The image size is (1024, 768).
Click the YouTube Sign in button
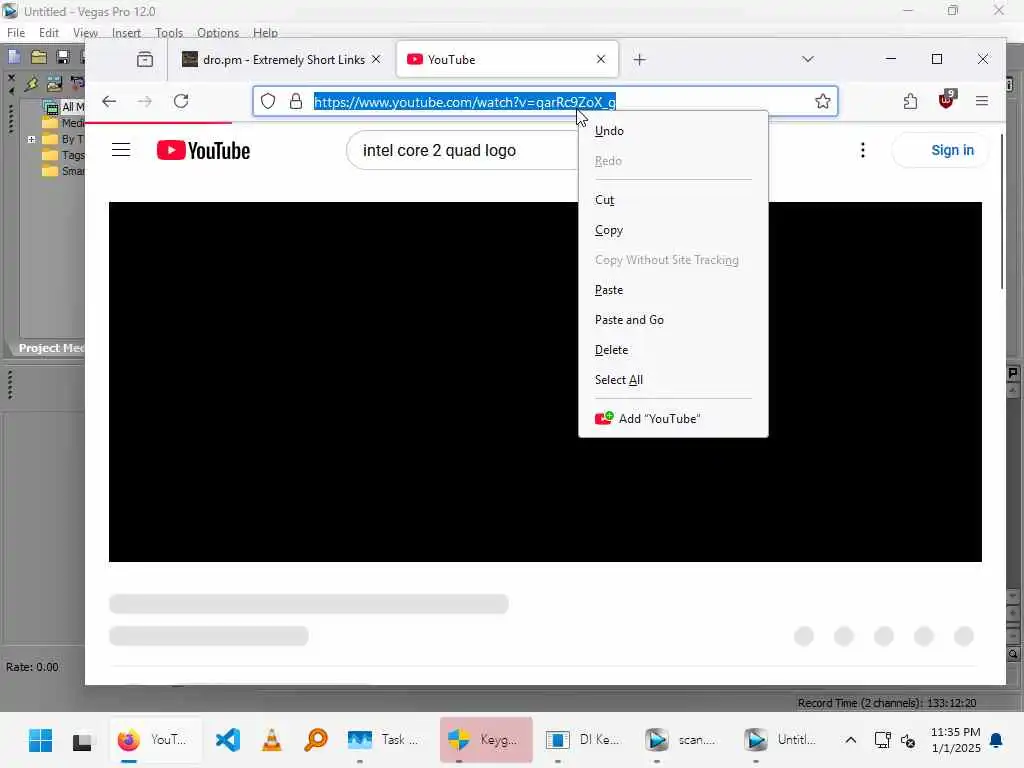point(941,150)
